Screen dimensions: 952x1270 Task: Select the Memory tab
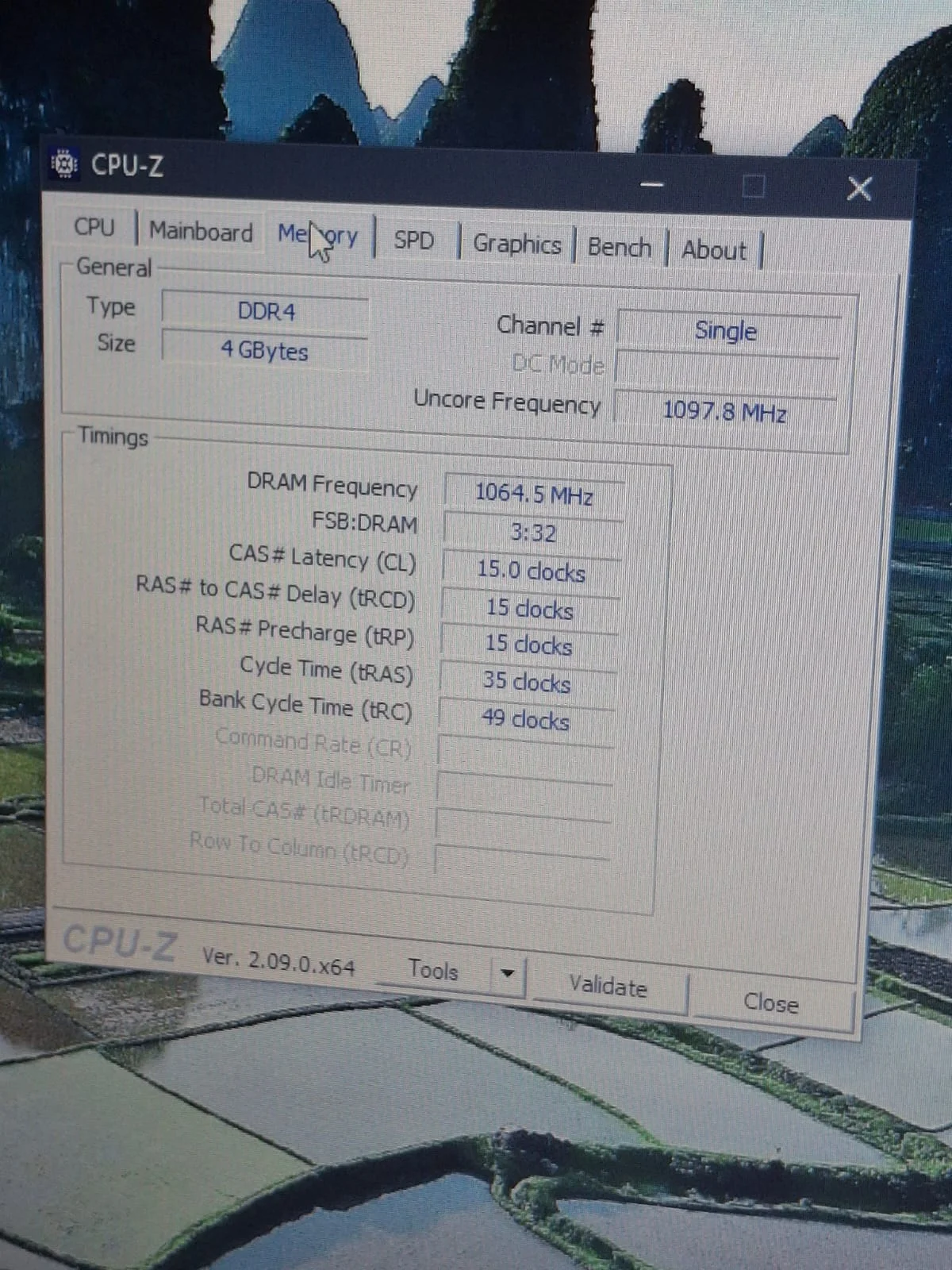pos(318,236)
